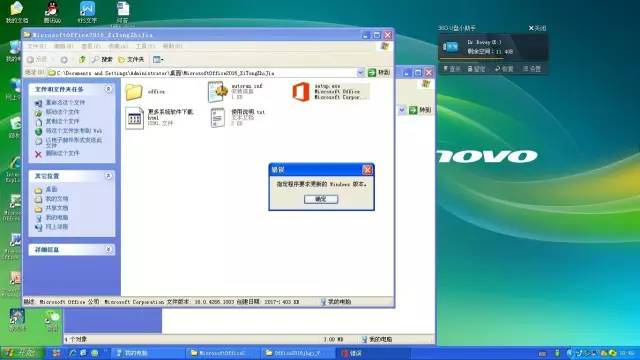Click 复制这个文件 in the task pane
Viewport: 640px width, 360px height.
coord(62,121)
